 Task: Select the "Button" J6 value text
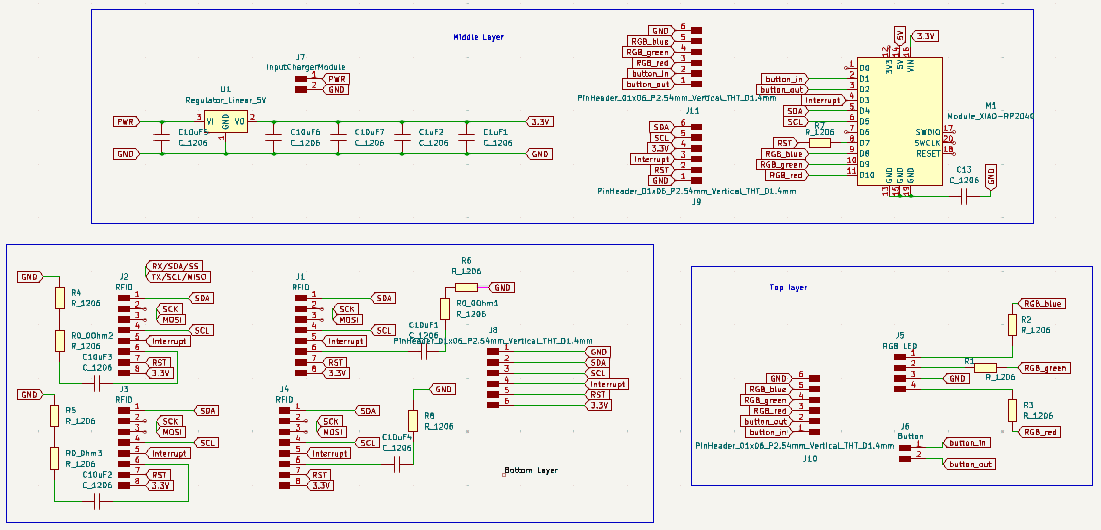tap(909, 436)
